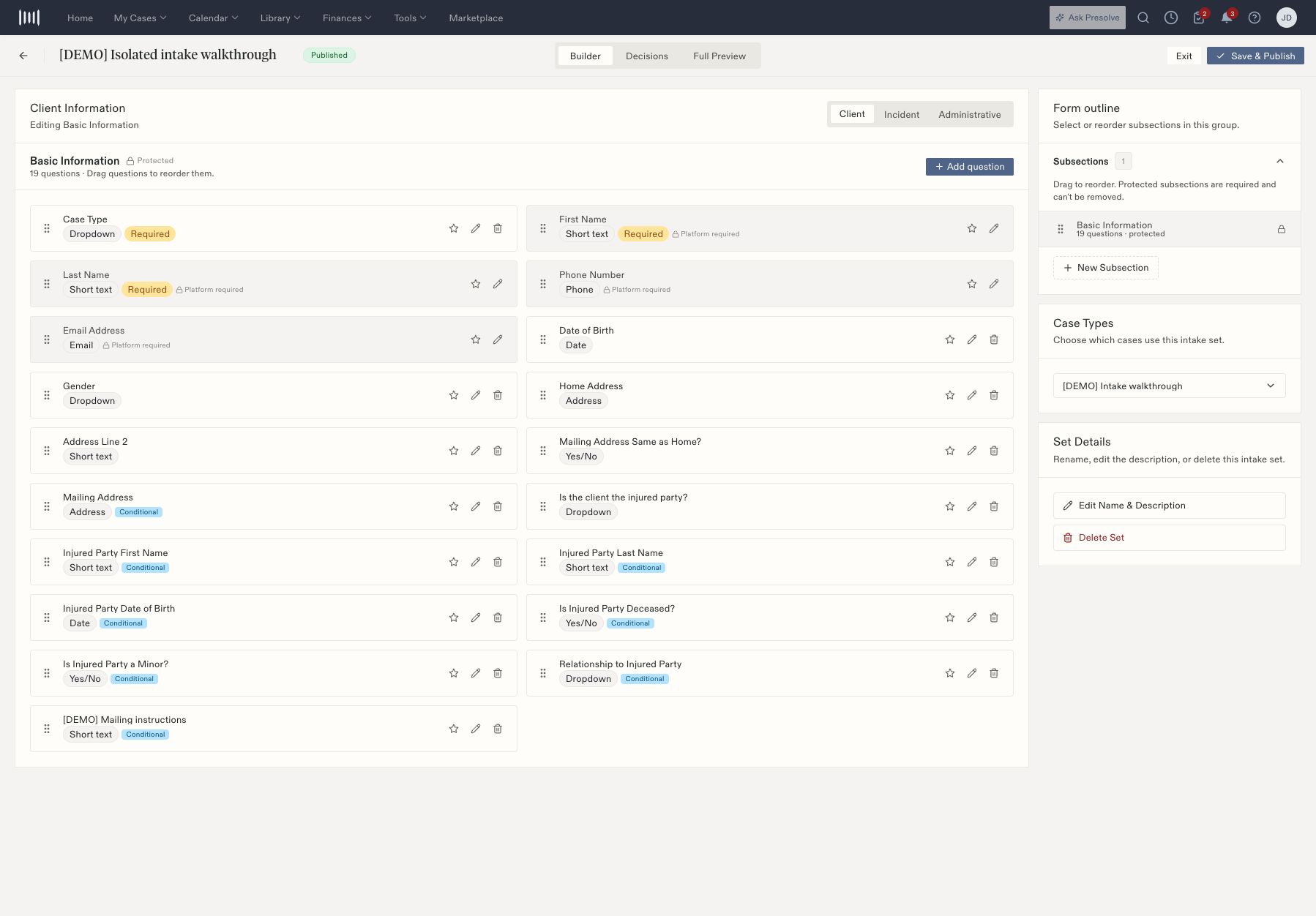1316x916 pixels.
Task: Edit the Date of Birth question
Action: tap(972, 339)
